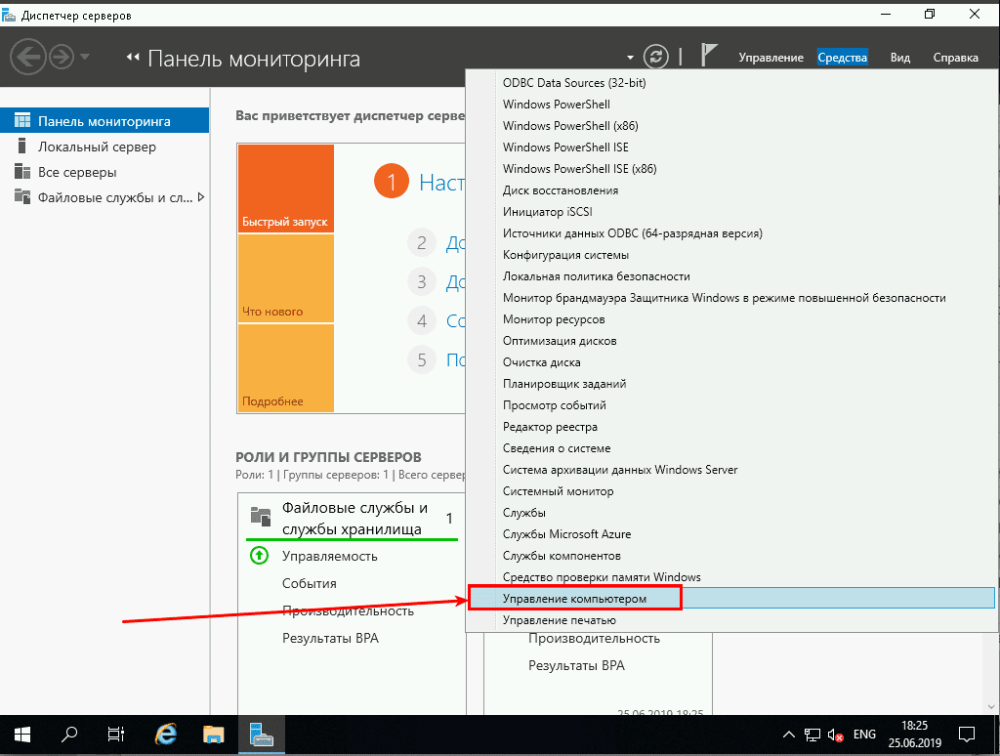This screenshot has height=756, width=1000.
Task: Expand the Файловые службы sidebar arrow
Action: pos(201,197)
